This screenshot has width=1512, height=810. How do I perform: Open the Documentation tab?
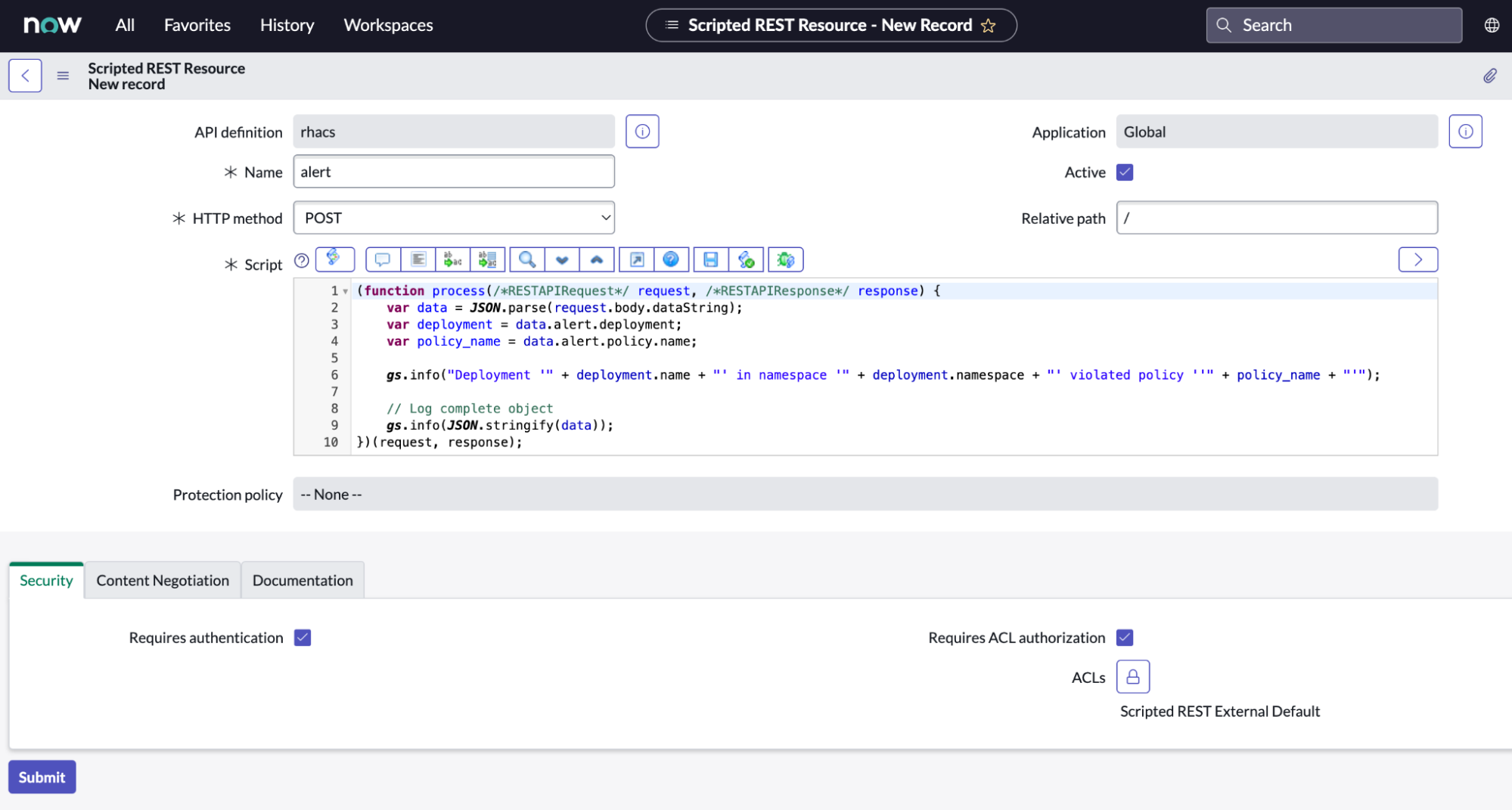[x=303, y=580]
